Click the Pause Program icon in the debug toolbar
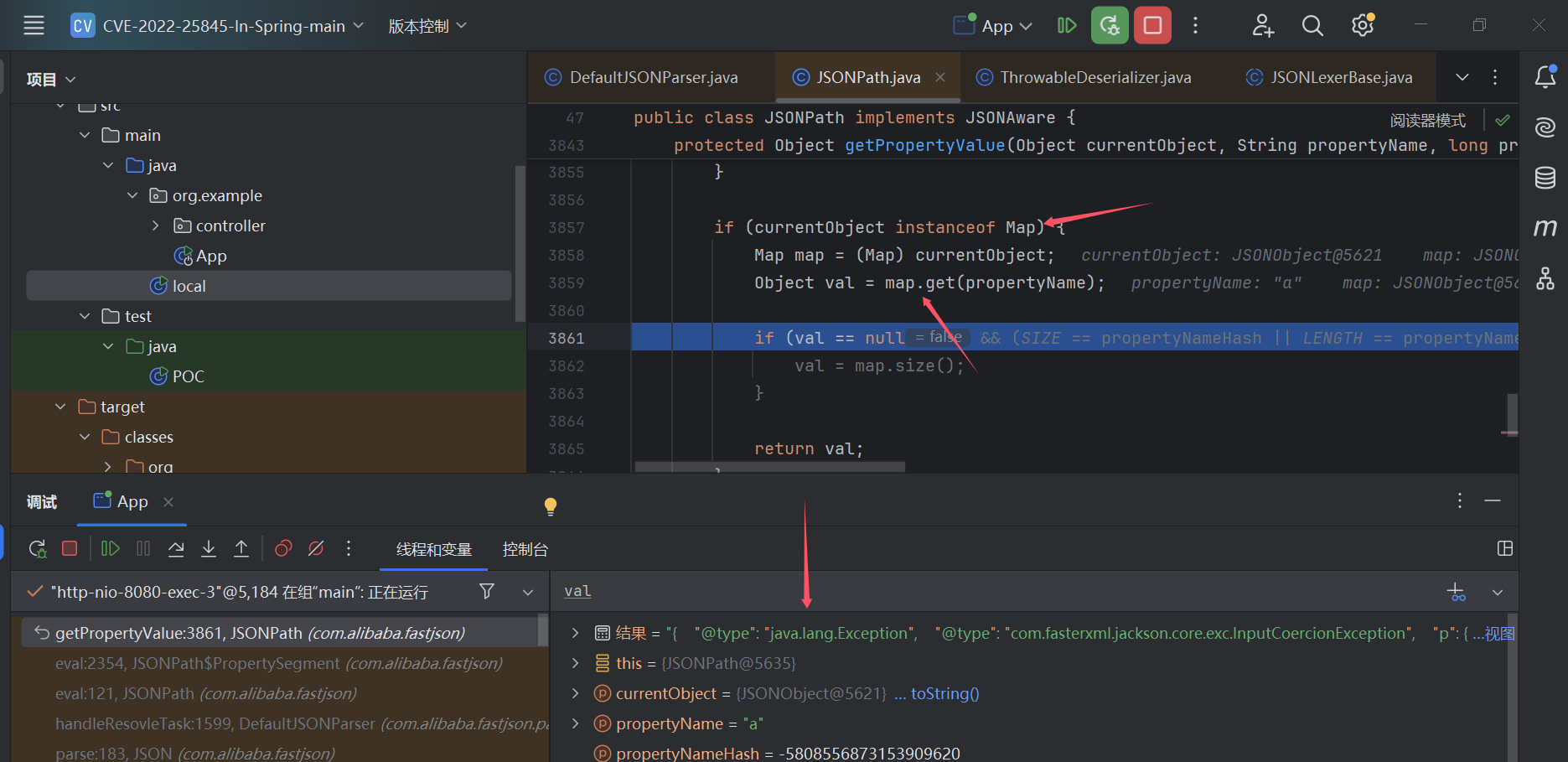Screen dimensions: 1568x762 point(143,548)
